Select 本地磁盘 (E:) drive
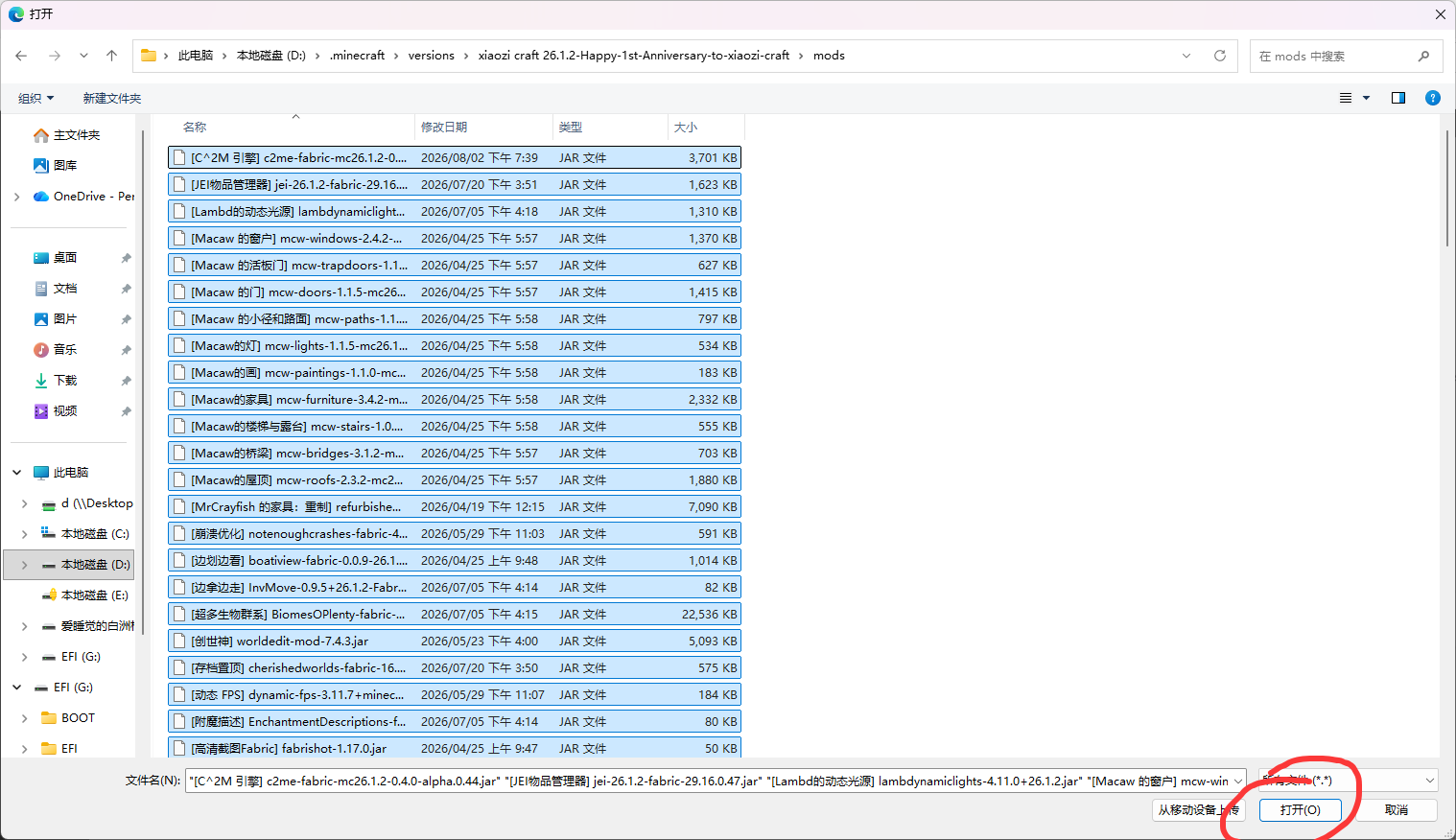The width and height of the screenshot is (1456, 840). pos(86,595)
